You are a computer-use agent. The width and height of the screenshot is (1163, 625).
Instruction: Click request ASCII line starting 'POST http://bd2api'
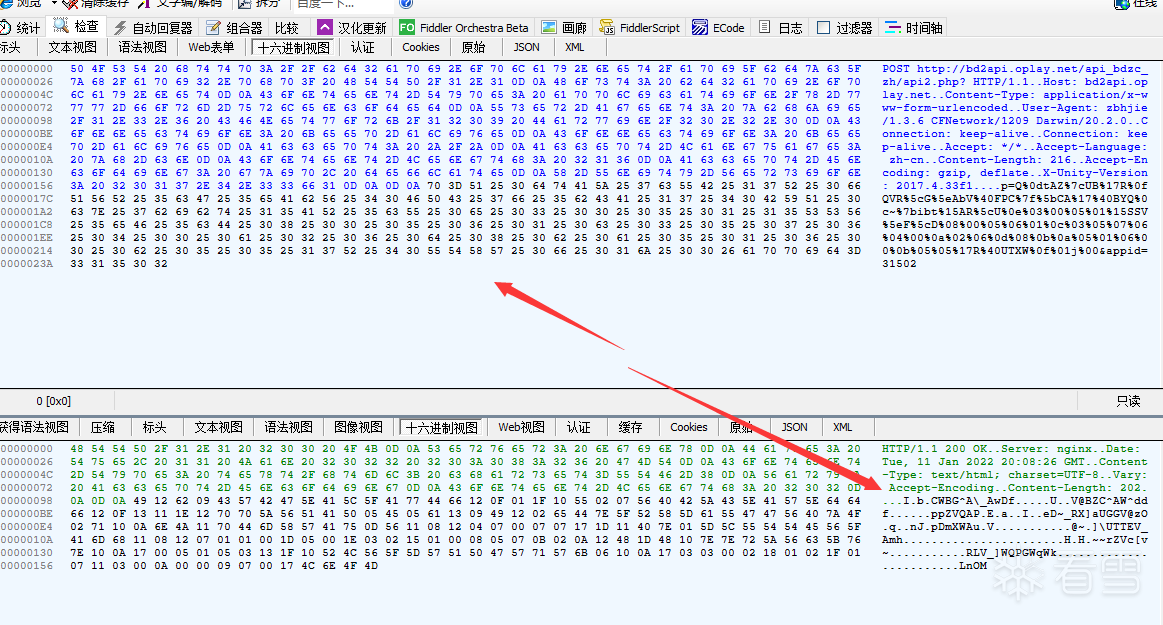[1015, 69]
